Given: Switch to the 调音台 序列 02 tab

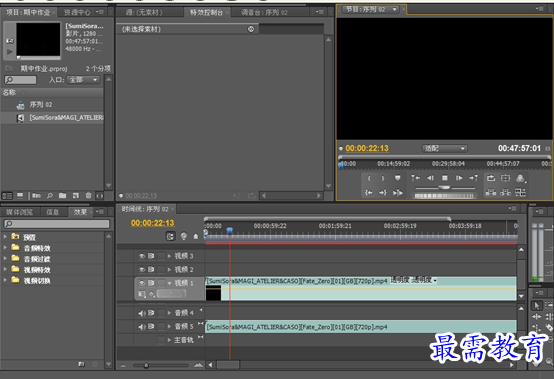Looking at the screenshot, I should click(264, 12).
